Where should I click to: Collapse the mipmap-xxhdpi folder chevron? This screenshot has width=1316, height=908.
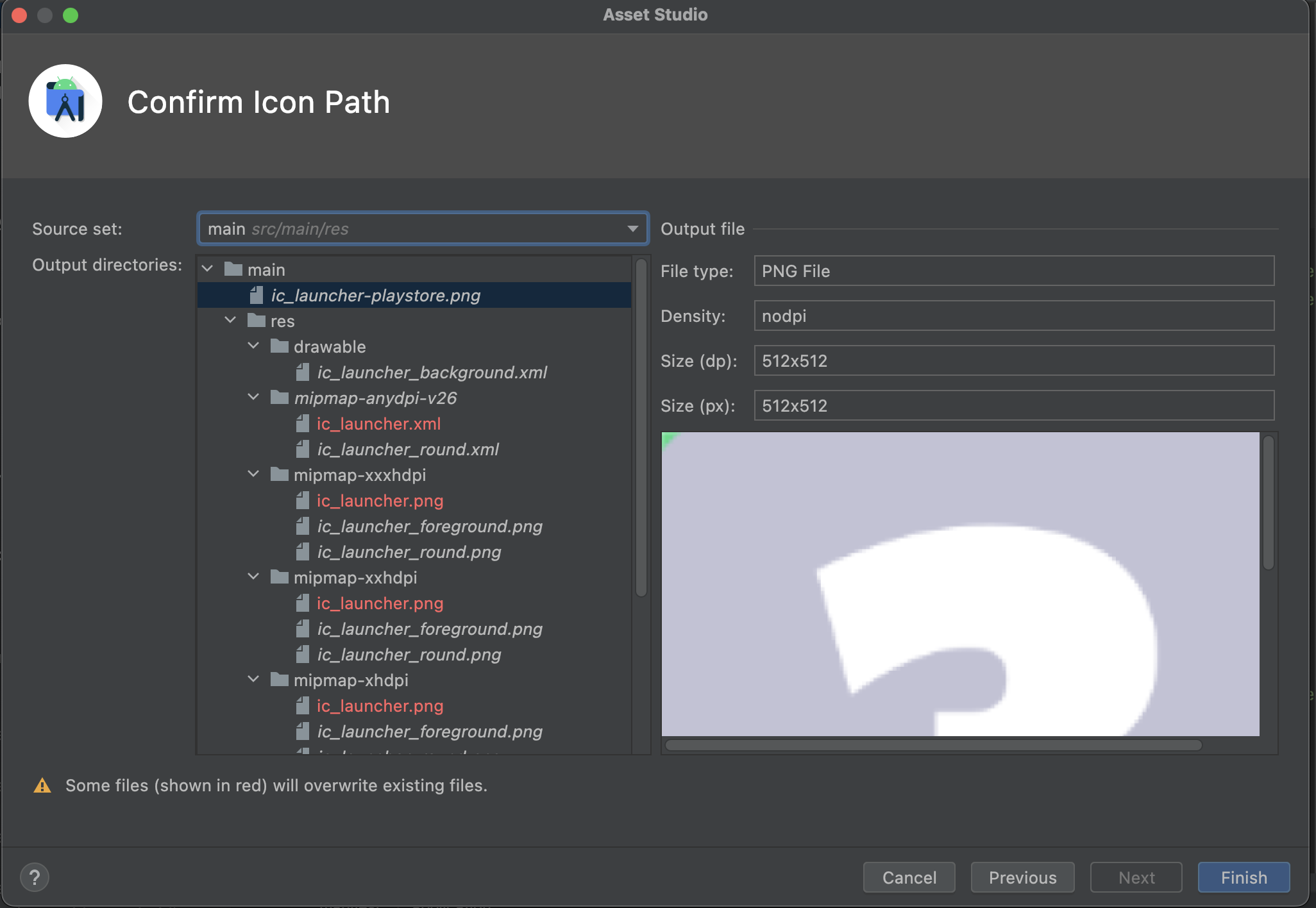(253, 577)
